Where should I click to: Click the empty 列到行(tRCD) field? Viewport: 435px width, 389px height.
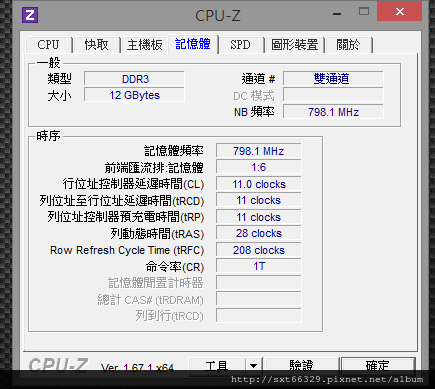click(x=259, y=315)
